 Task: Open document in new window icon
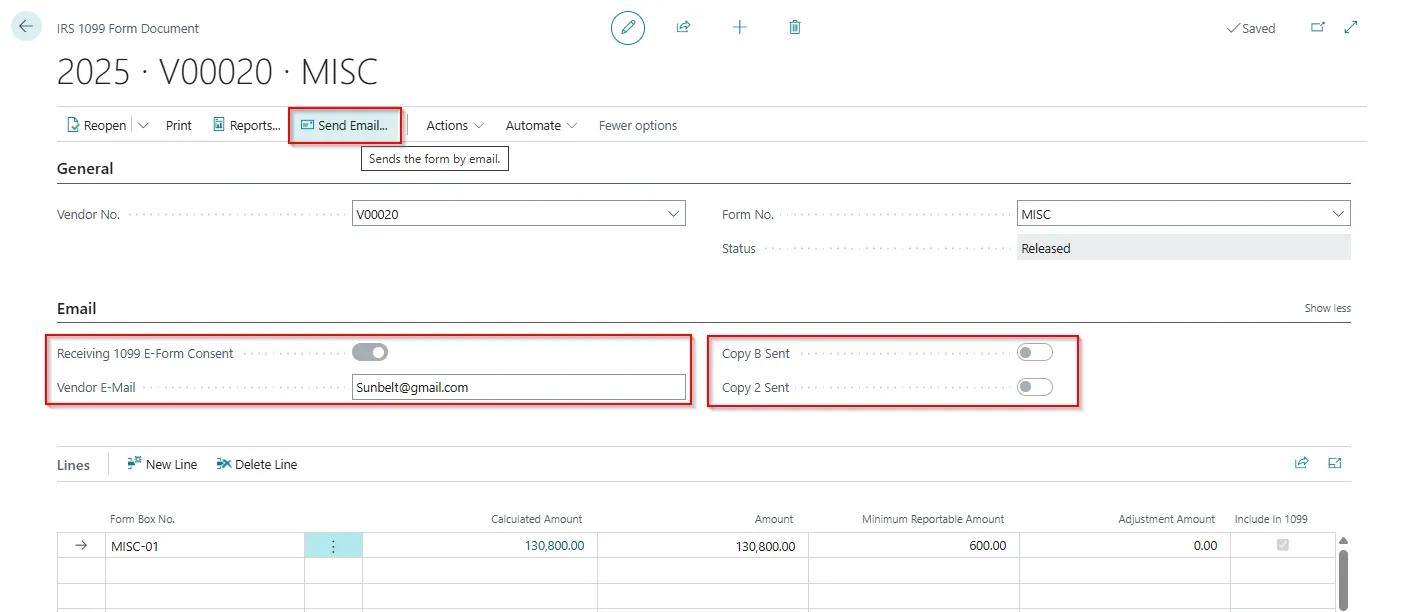[1318, 28]
